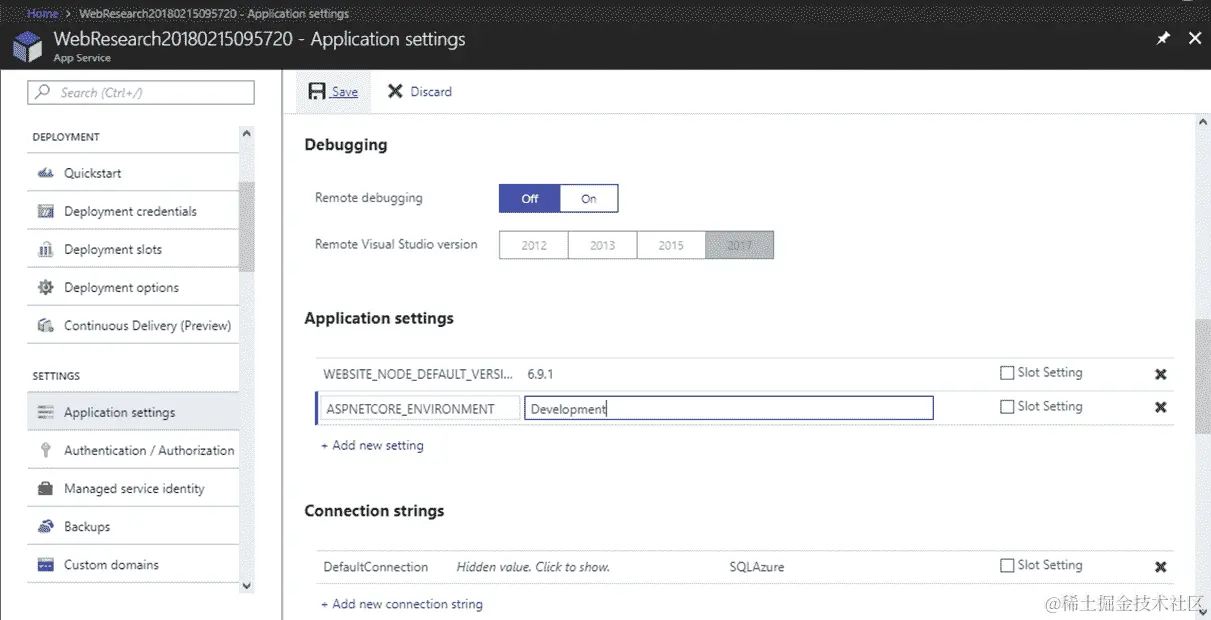Select Visual Studio version 2013
This screenshot has width=1211, height=620.
click(602, 245)
